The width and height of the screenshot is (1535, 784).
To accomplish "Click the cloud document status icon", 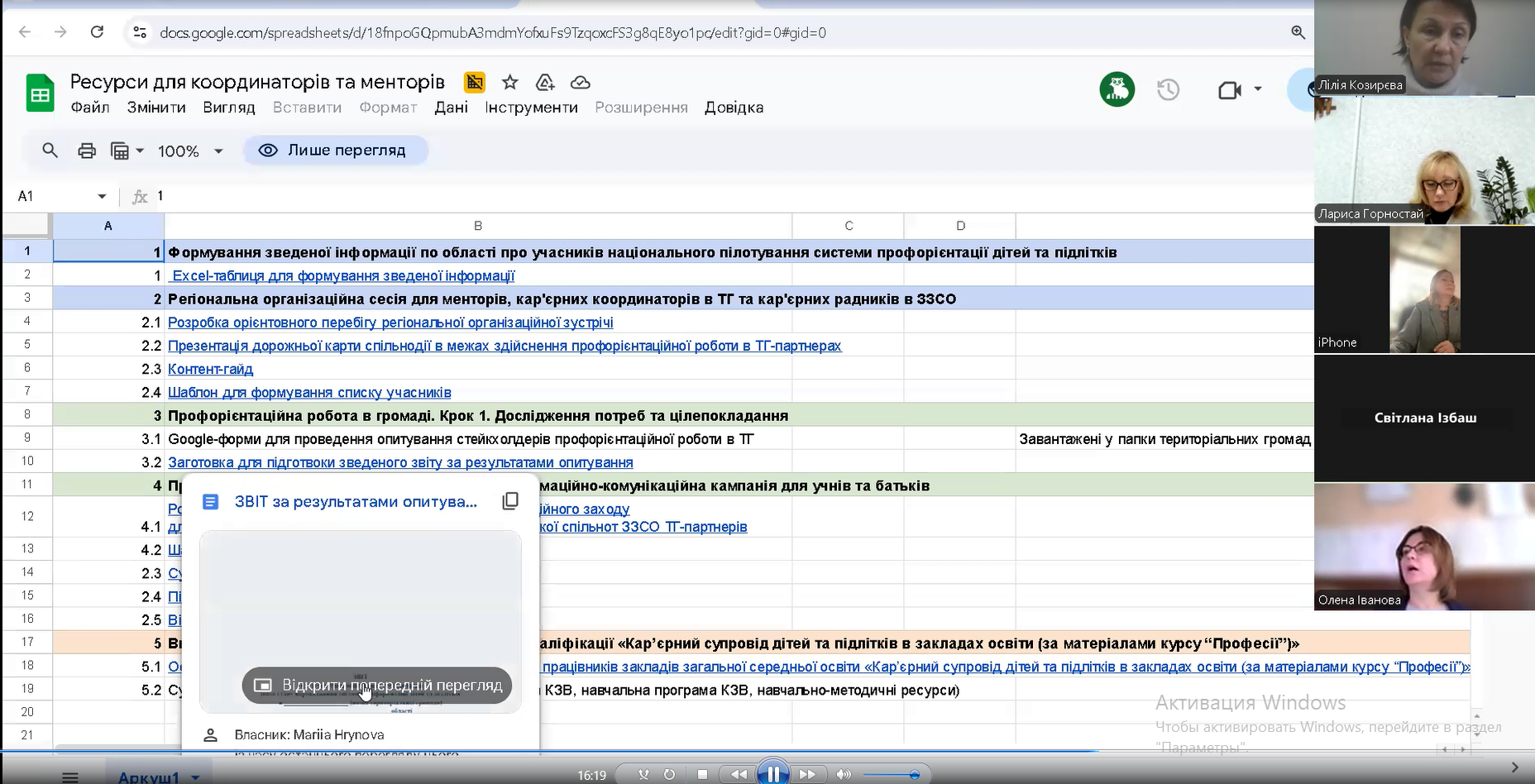I will click(581, 83).
